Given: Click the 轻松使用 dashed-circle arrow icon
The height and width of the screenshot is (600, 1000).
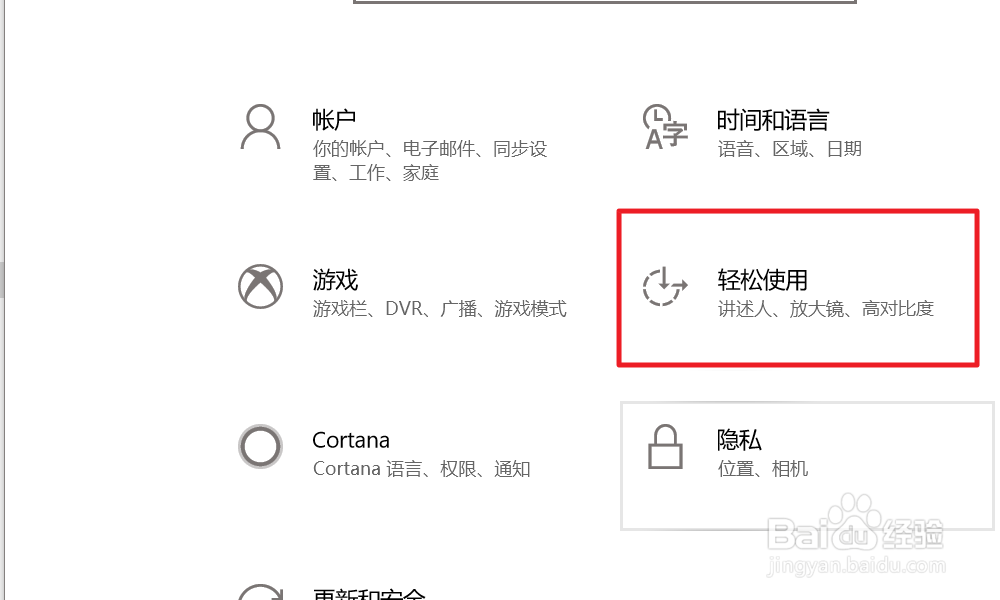Looking at the screenshot, I should 665,286.
